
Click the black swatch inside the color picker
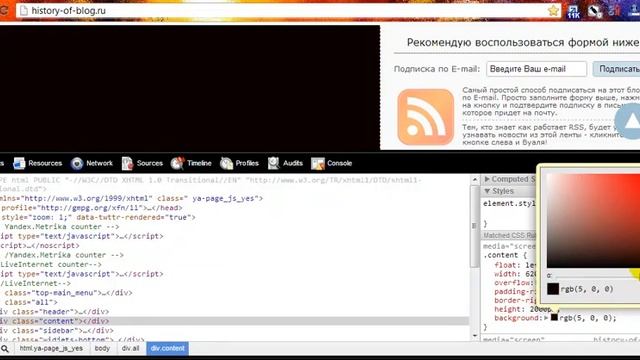[553, 289]
